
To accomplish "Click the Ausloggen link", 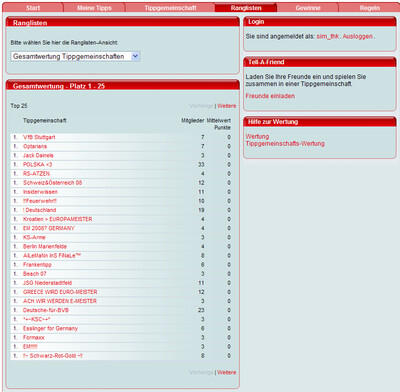I will click(358, 36).
